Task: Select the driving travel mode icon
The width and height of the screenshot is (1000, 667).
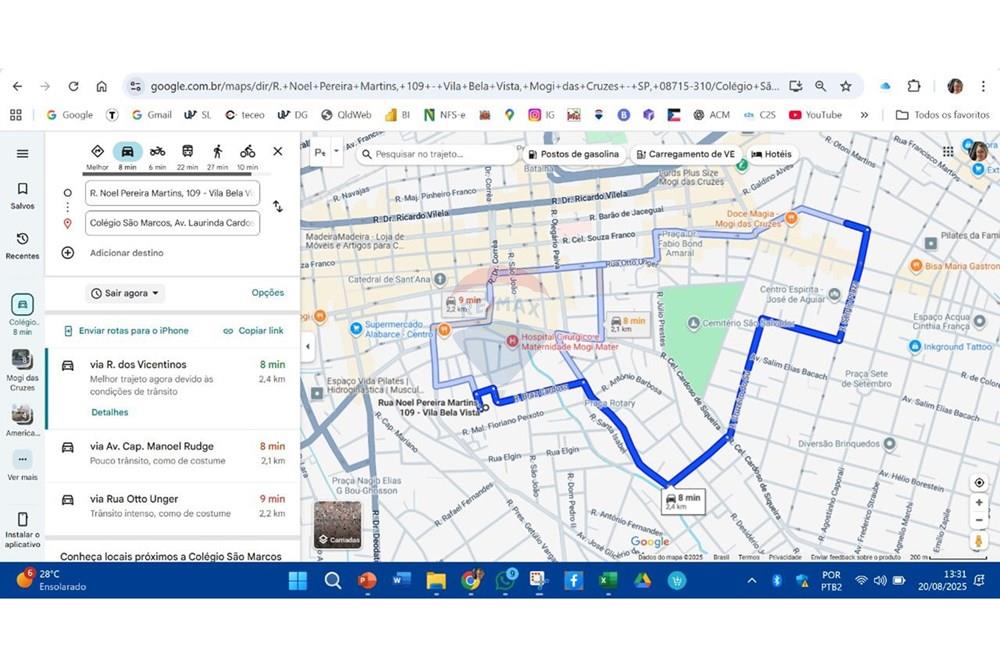Action: point(127,152)
